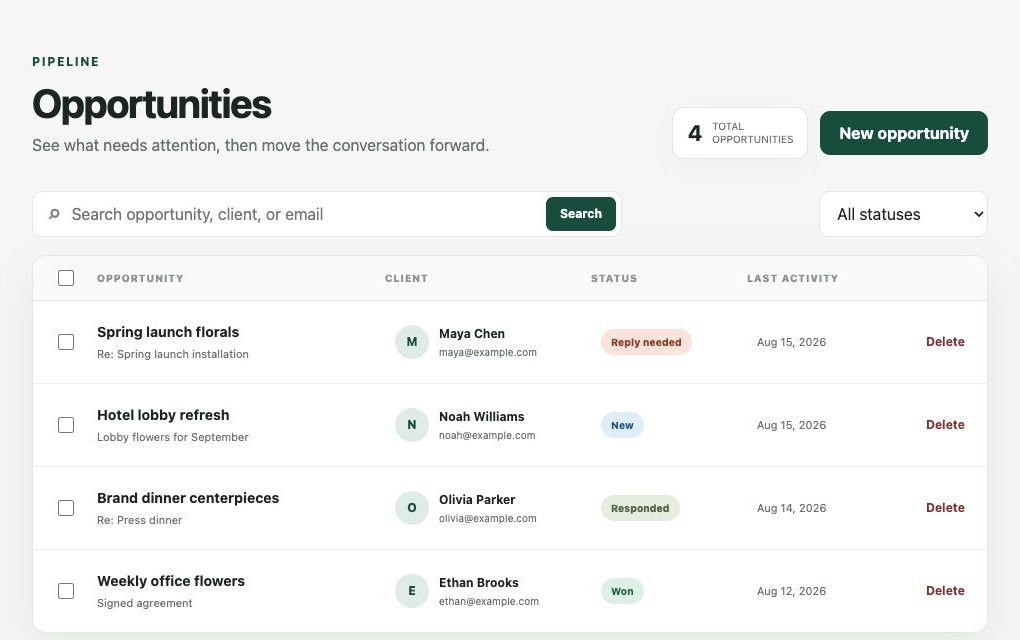This screenshot has width=1020, height=640.
Task: Click Maya Chen client name
Action: tap(472, 334)
